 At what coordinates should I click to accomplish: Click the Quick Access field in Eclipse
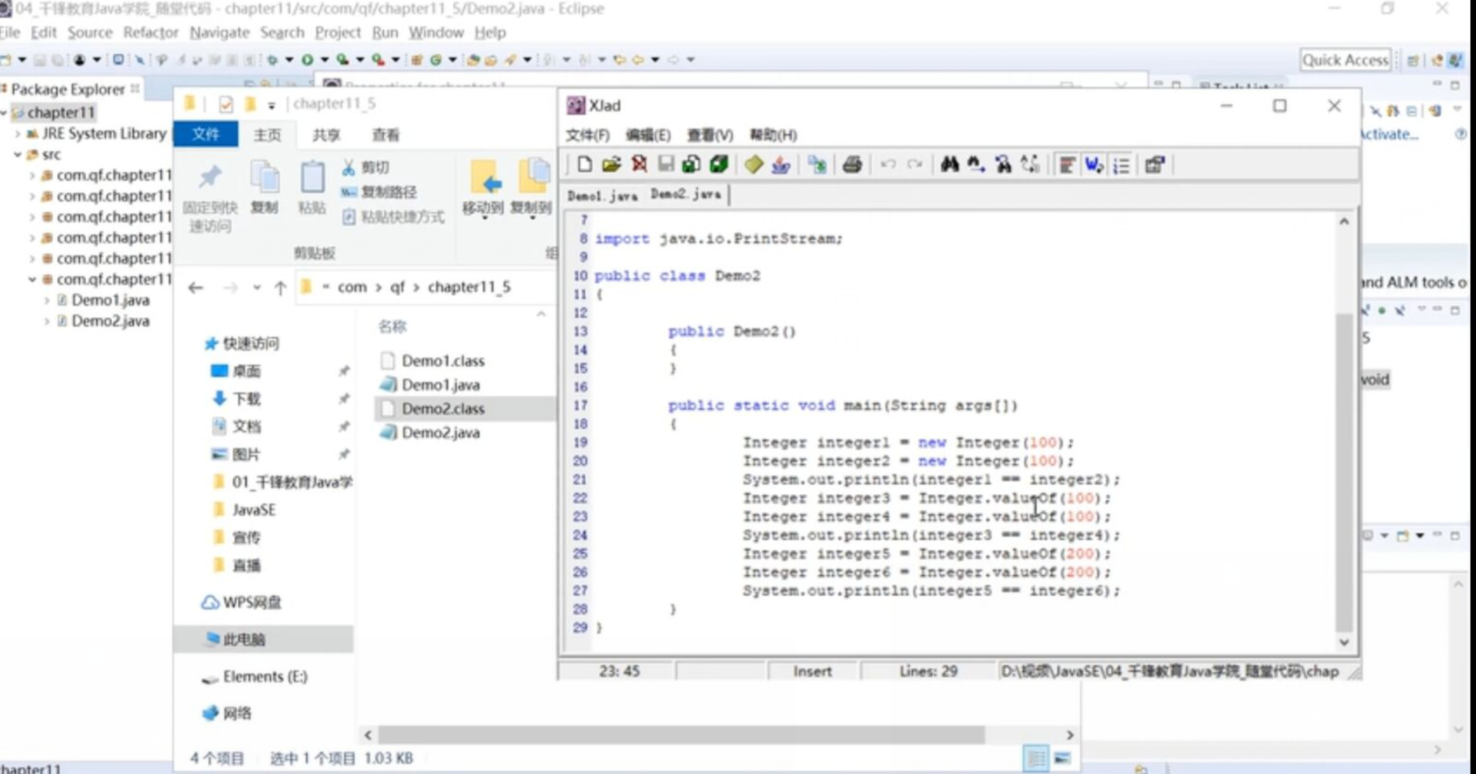pos(1345,60)
